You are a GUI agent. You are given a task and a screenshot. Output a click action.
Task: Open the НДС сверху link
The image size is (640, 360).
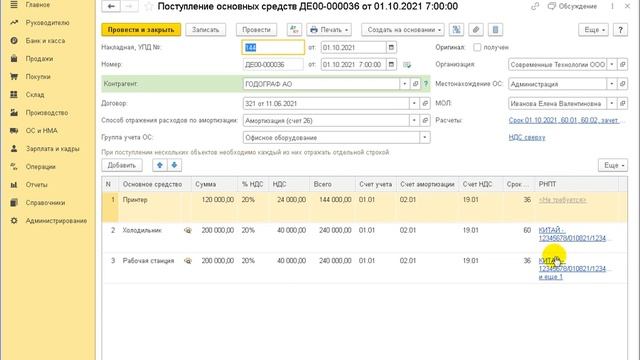tap(527, 138)
